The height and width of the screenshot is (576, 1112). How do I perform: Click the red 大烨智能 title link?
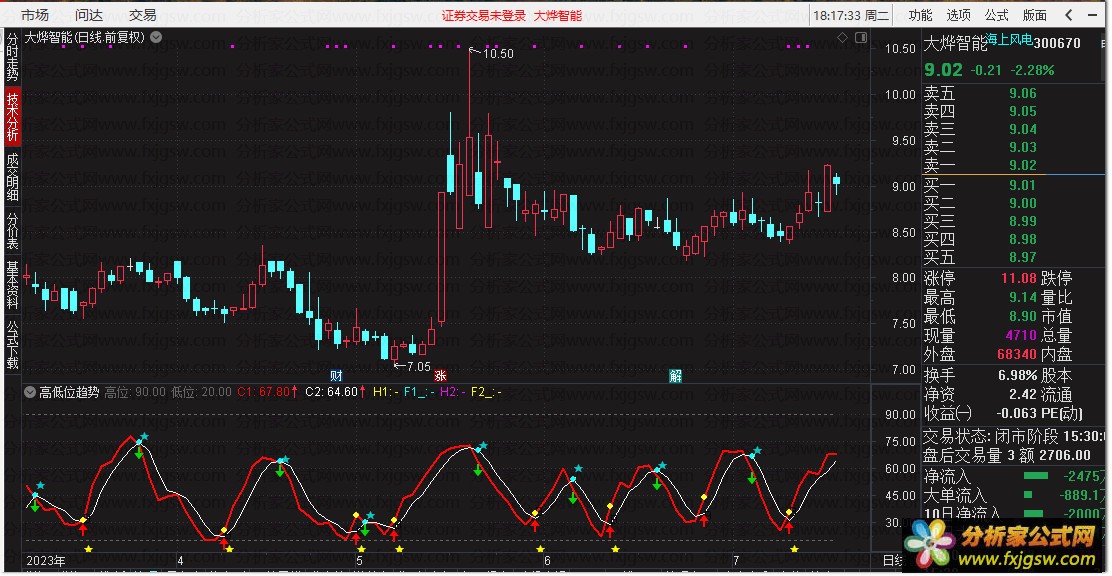click(558, 16)
